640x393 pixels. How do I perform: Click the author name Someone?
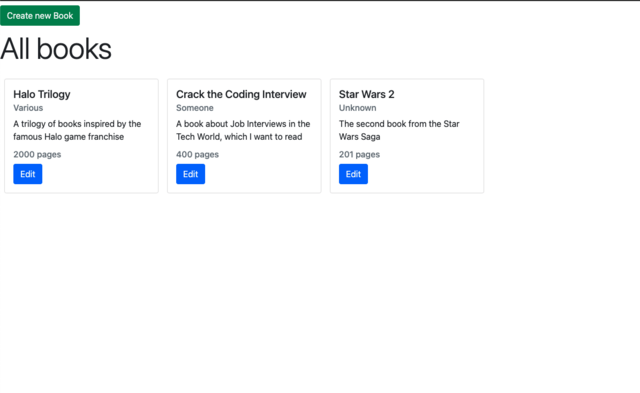(x=195, y=108)
